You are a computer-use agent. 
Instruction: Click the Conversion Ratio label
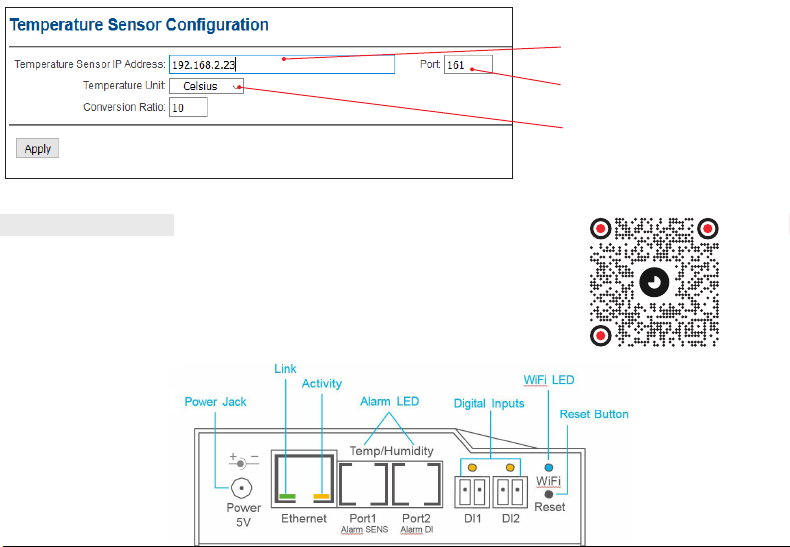pos(124,107)
